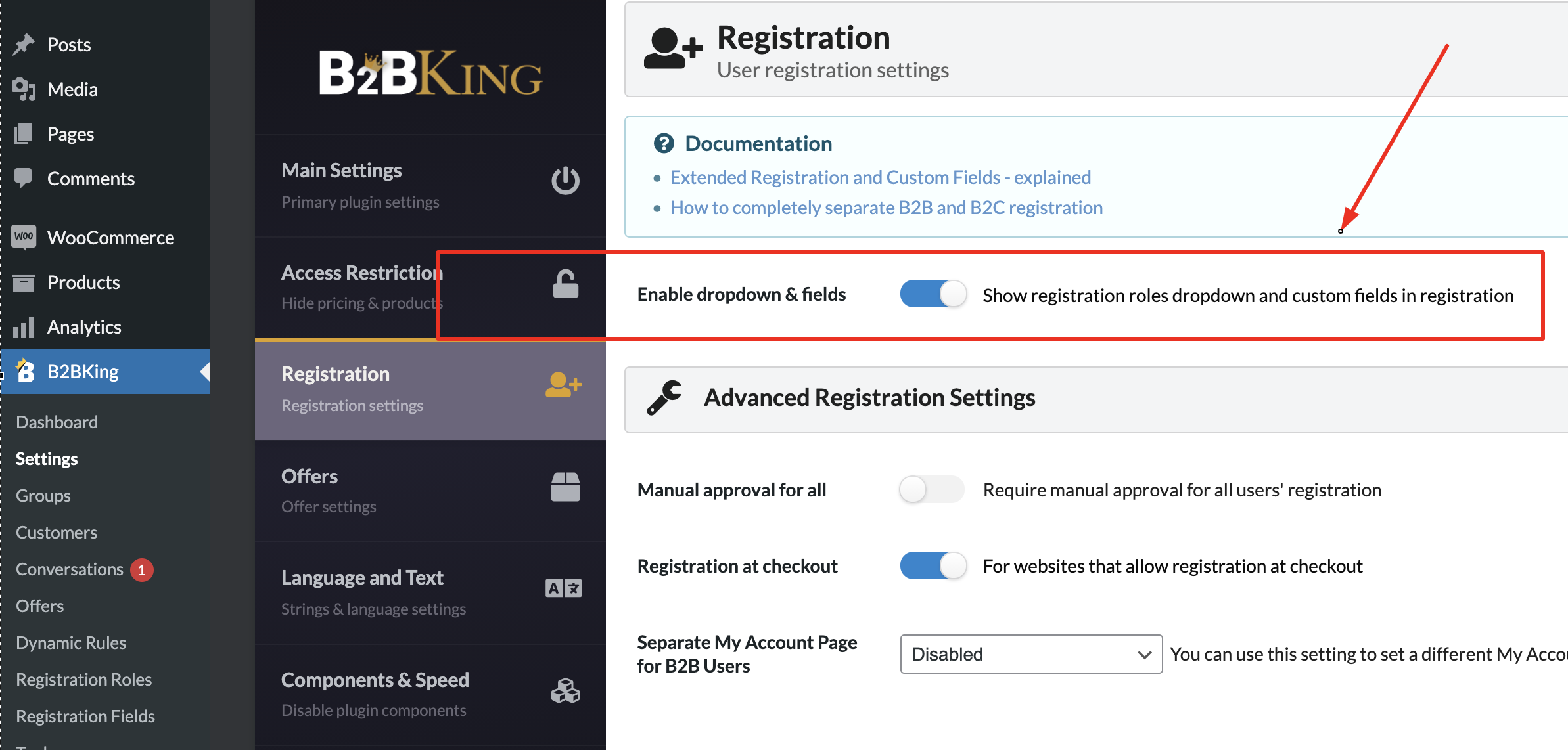Image resolution: width=1568 pixels, height=750 pixels.
Task: Click the Analytics bar chart icon
Action: (24, 326)
